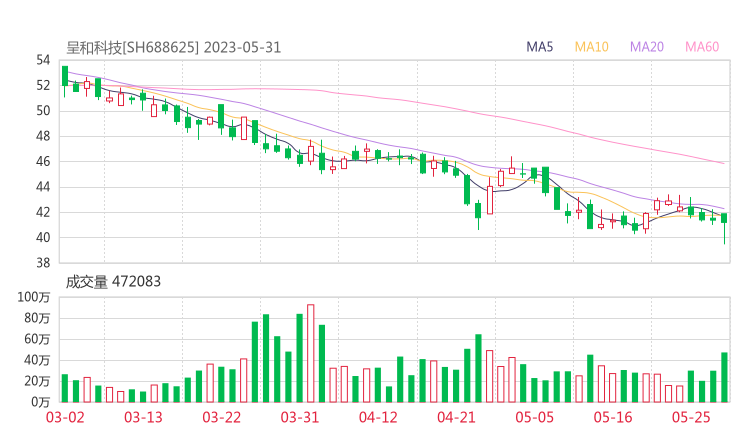Select the 50 price axis label
The width and height of the screenshot is (740, 440).
click(43, 111)
